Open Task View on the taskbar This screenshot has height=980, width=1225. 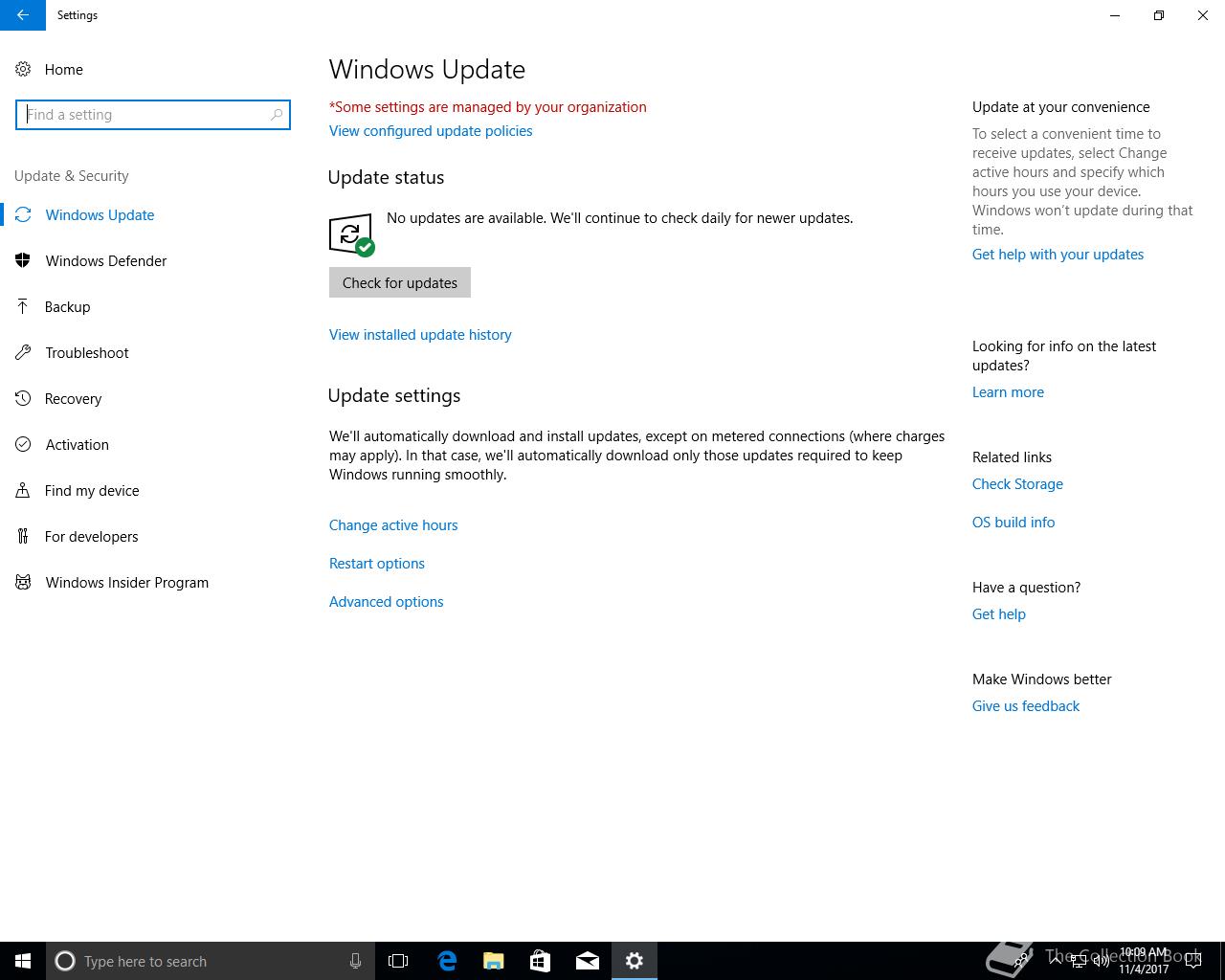(x=398, y=961)
